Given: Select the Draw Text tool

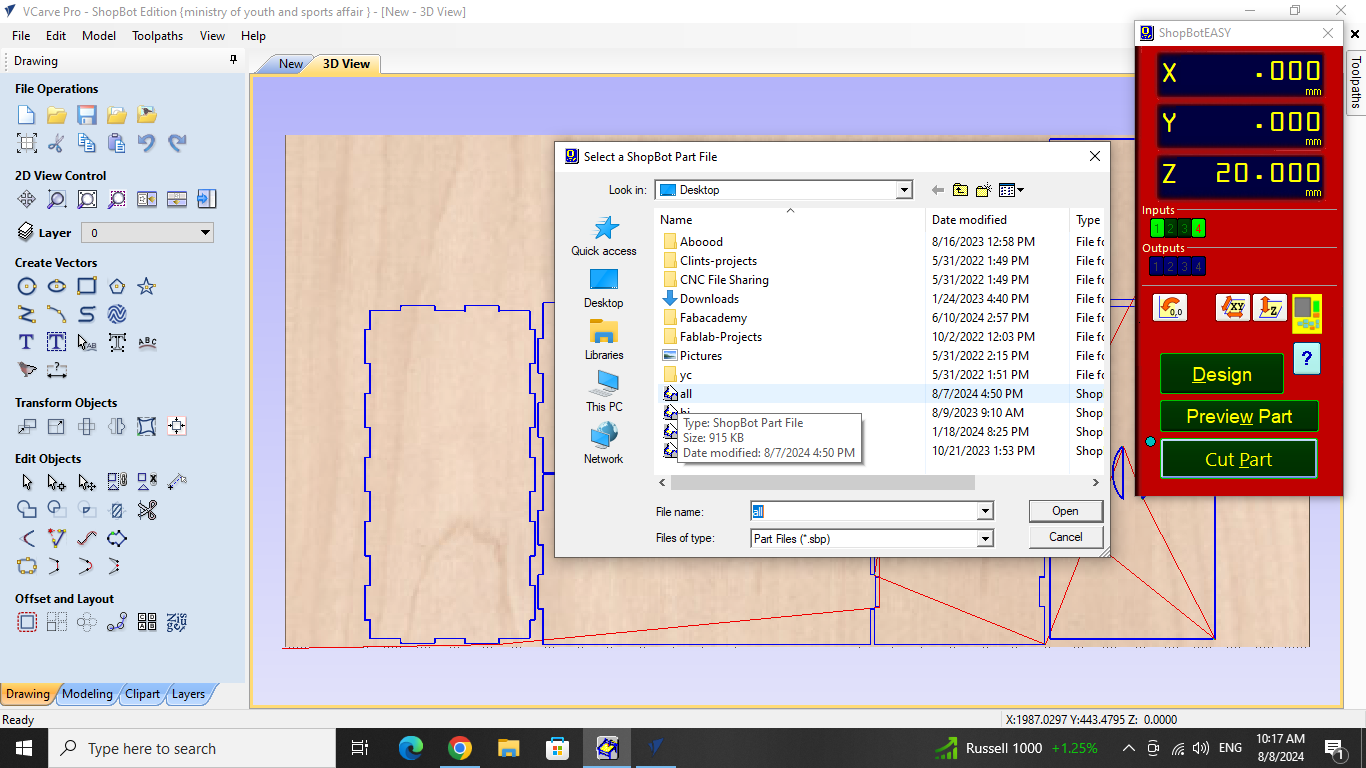Looking at the screenshot, I should pos(27,342).
